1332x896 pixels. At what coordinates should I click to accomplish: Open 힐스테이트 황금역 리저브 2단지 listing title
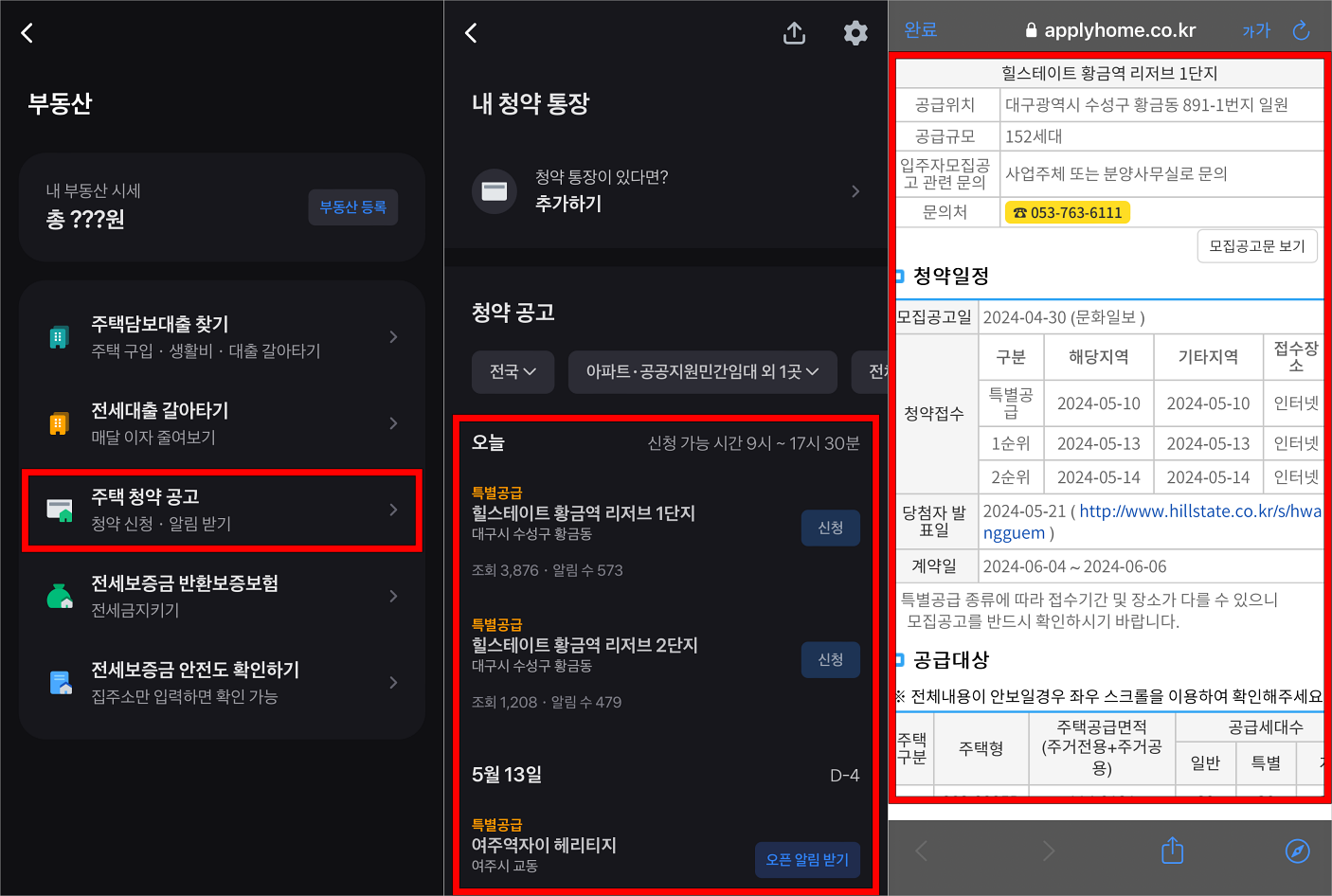(x=585, y=645)
